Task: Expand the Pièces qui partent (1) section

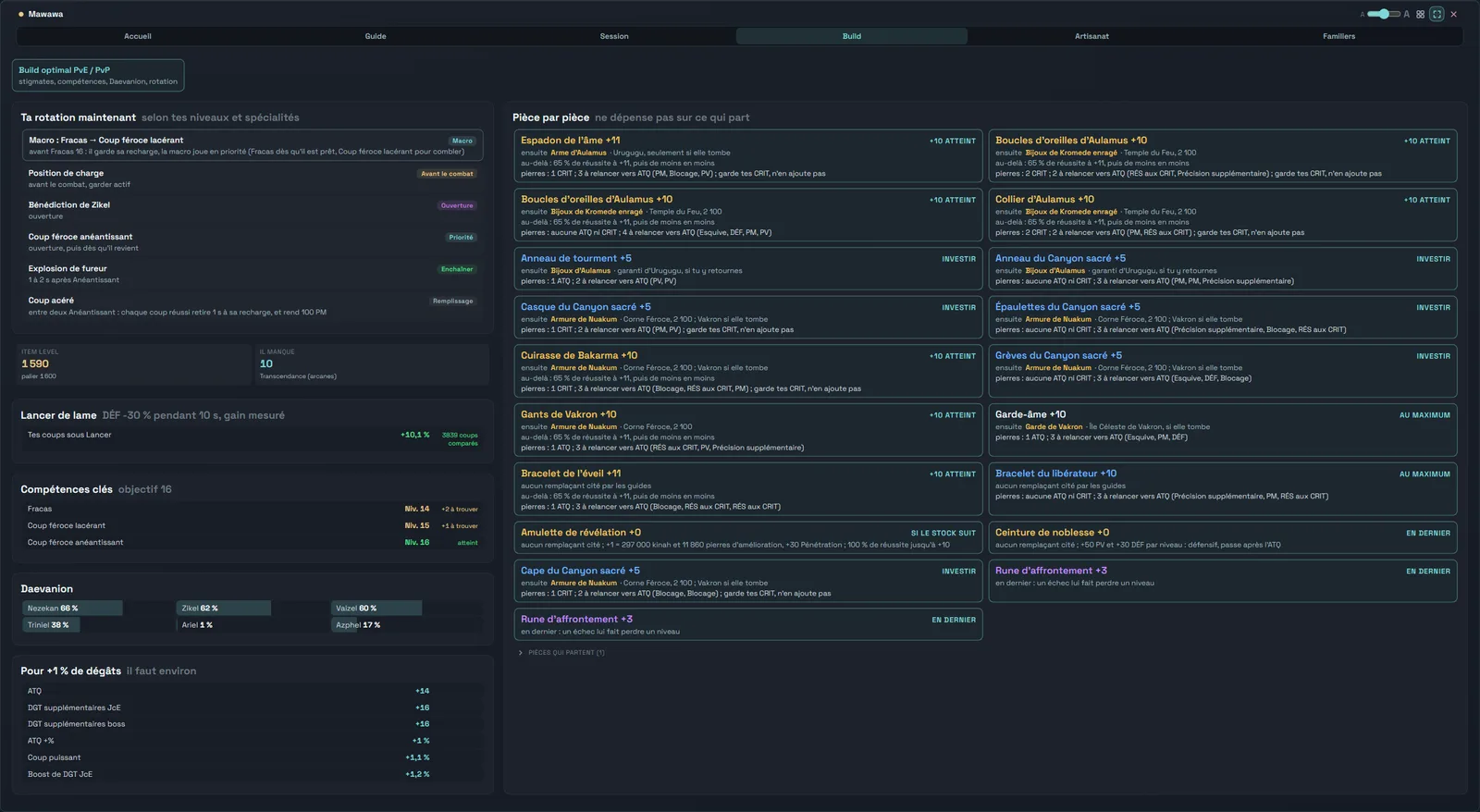Action: [x=562, y=653]
